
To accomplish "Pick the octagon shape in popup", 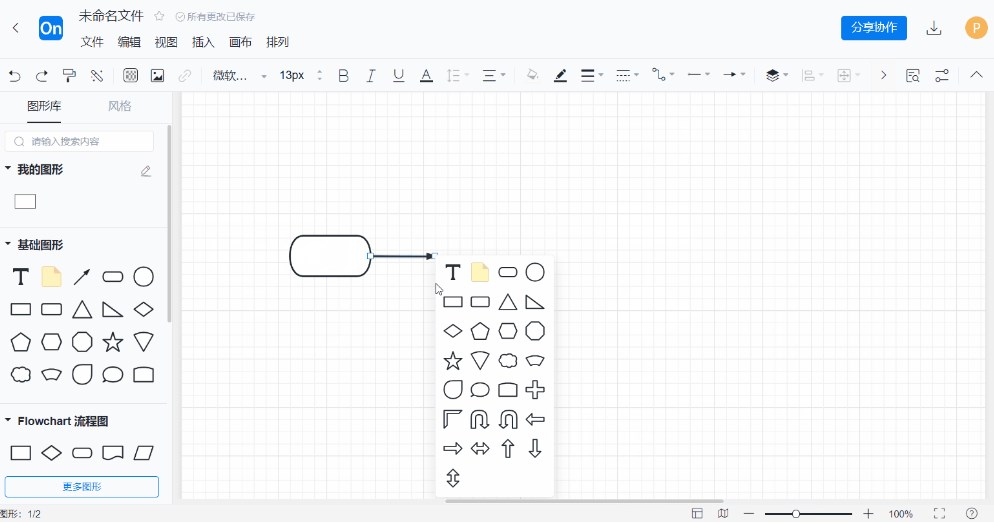I will [535, 331].
